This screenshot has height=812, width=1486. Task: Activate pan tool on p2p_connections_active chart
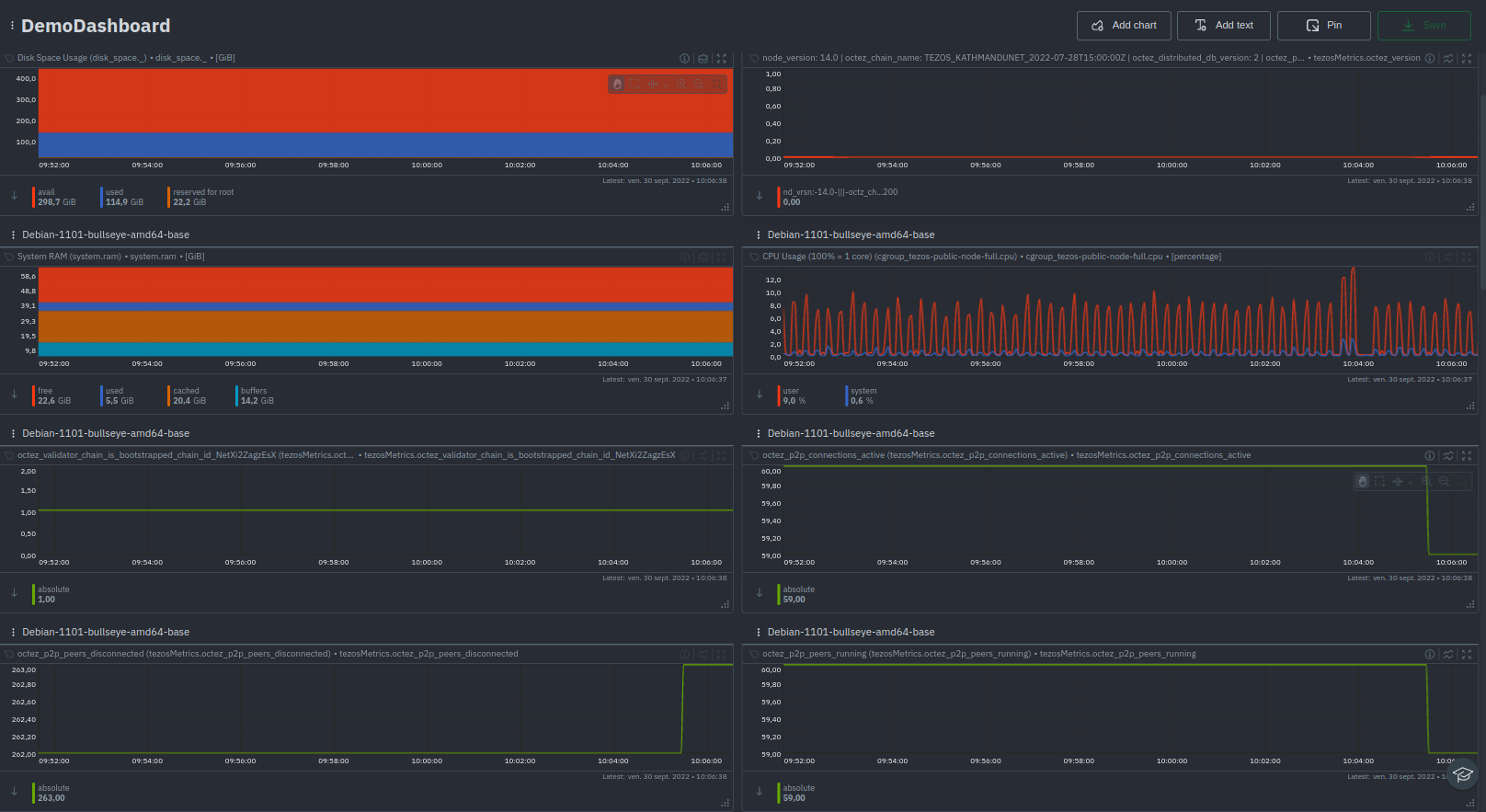pyautogui.click(x=1362, y=481)
